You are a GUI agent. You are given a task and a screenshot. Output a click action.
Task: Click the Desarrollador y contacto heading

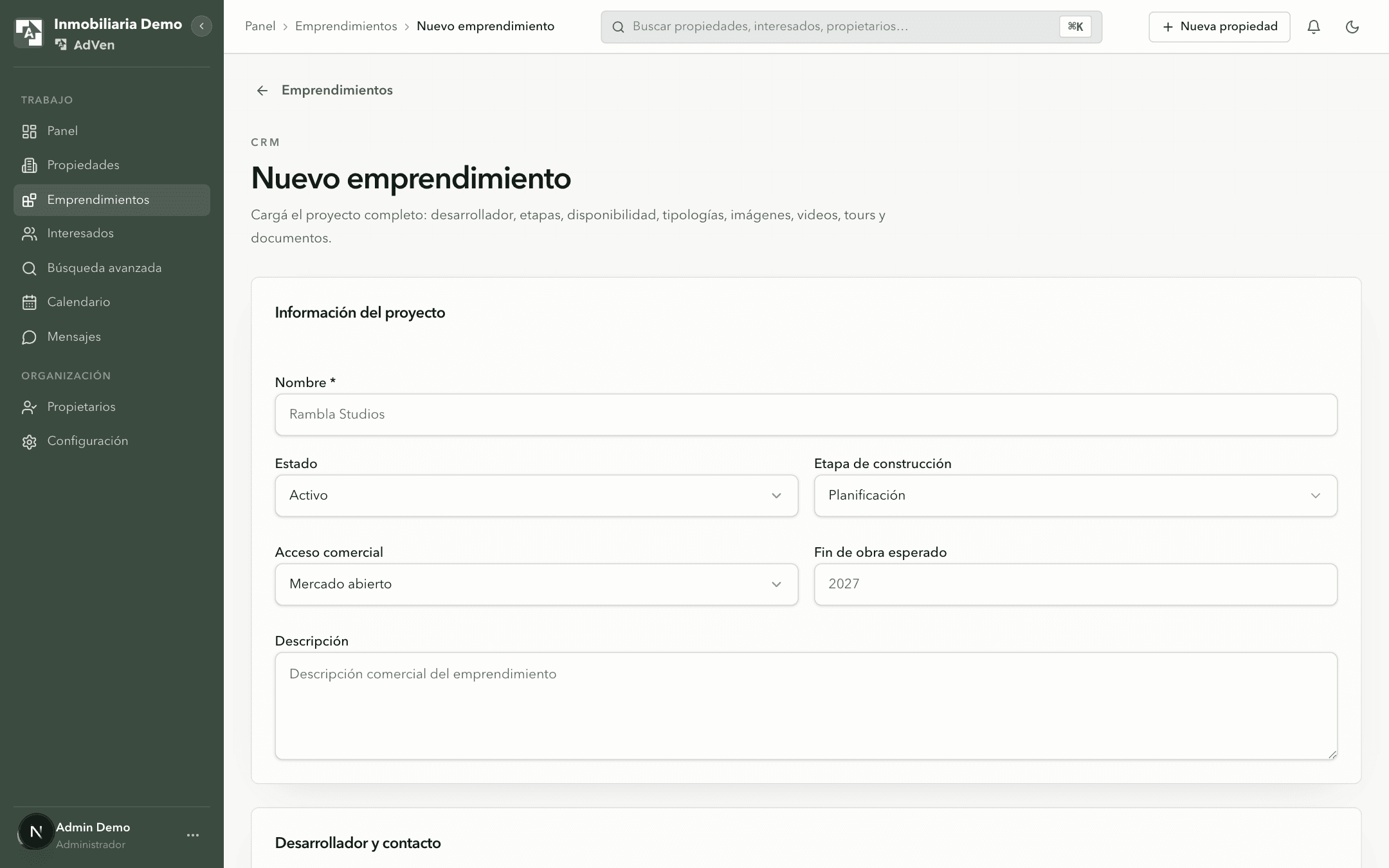click(x=358, y=843)
